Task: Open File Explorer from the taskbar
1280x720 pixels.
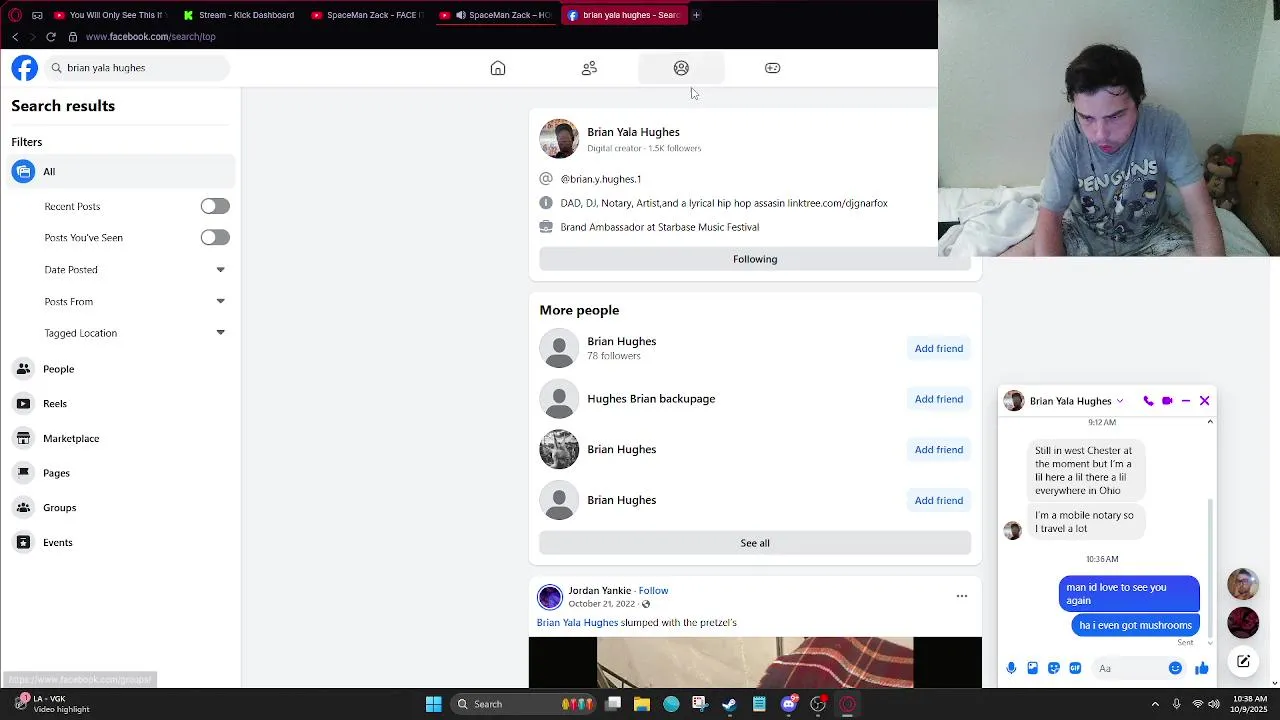Action: click(x=642, y=704)
